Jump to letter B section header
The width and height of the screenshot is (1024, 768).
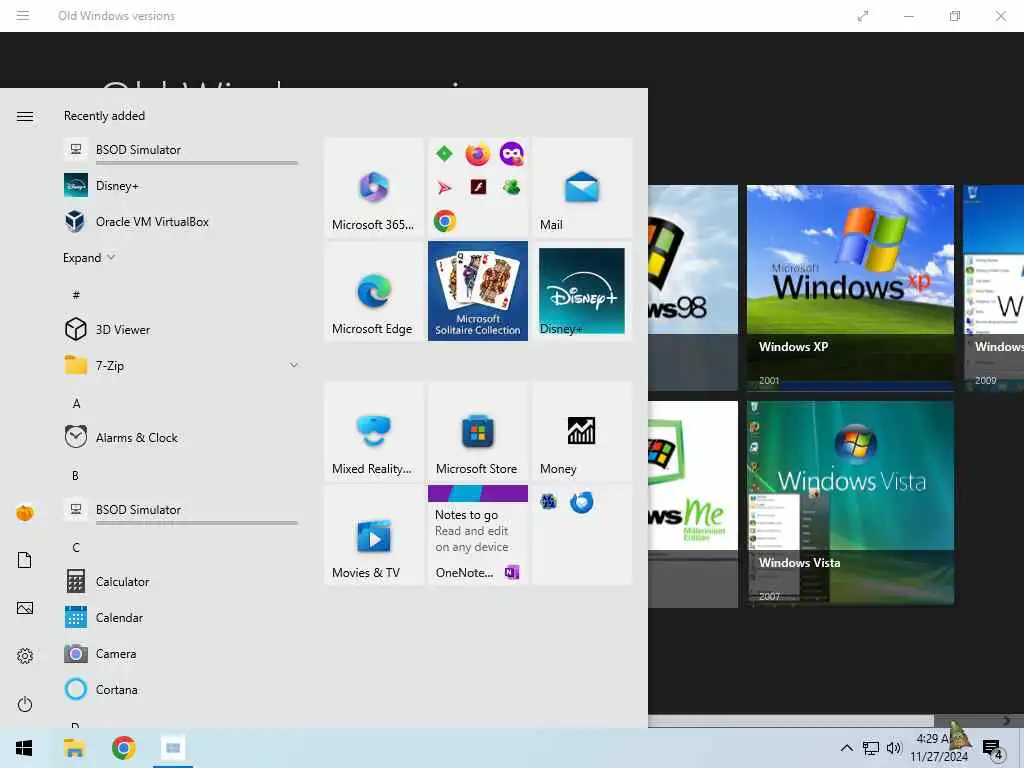pyautogui.click(x=76, y=475)
